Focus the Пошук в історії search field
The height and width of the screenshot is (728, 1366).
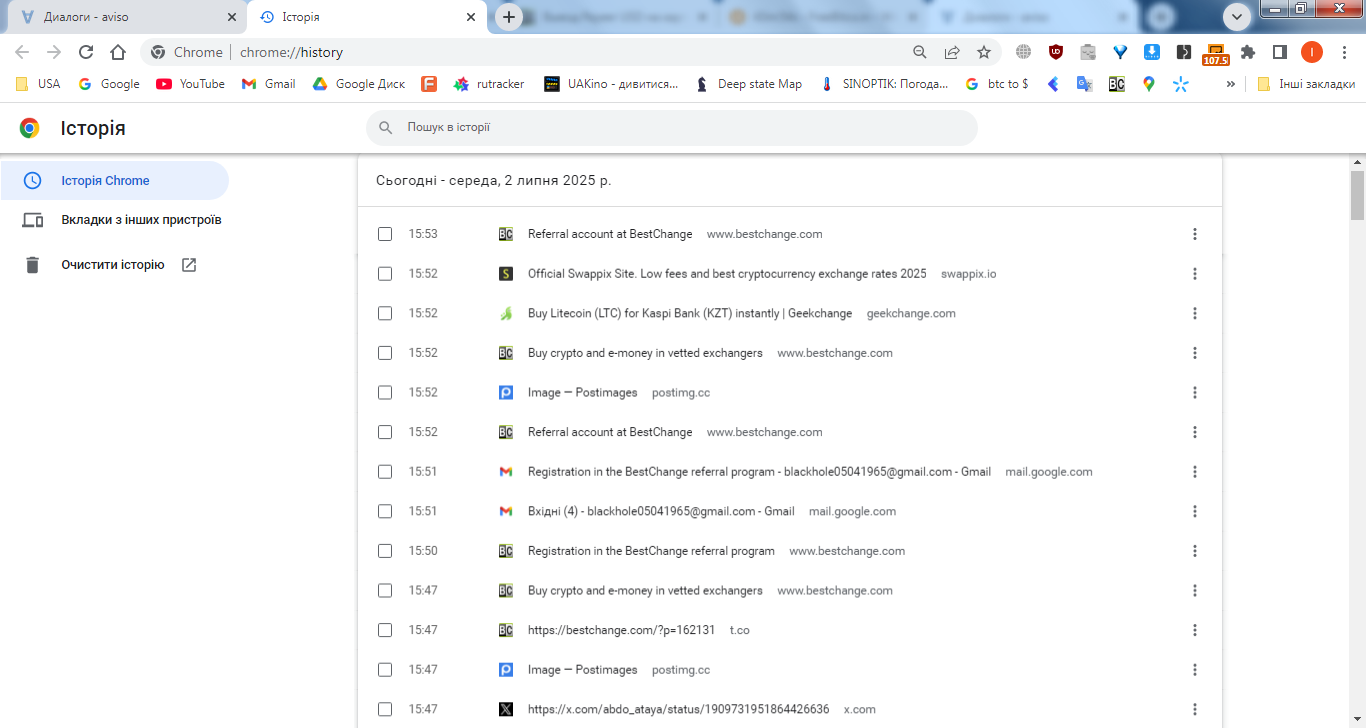(672, 128)
